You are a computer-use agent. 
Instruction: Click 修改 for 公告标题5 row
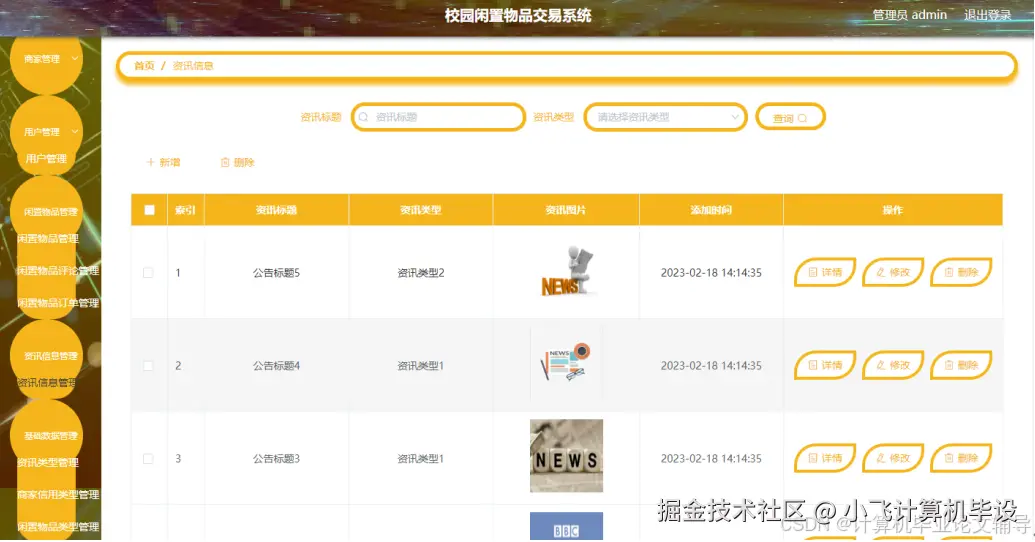pos(893,272)
